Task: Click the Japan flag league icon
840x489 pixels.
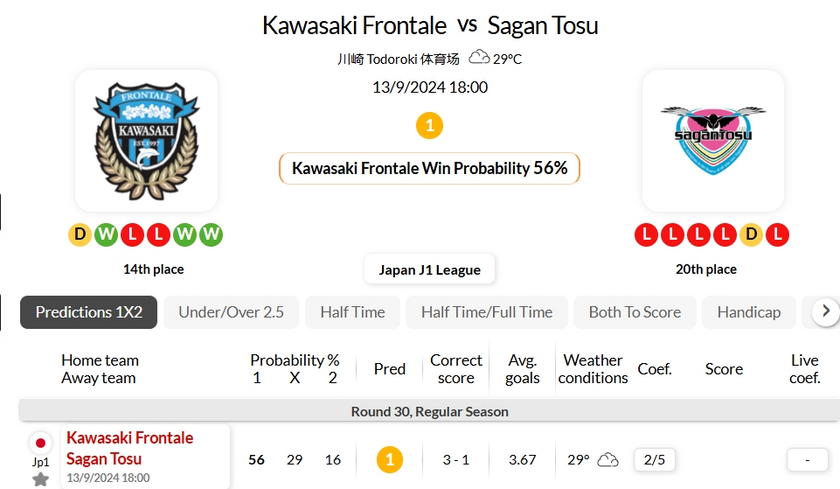Action: (x=40, y=443)
